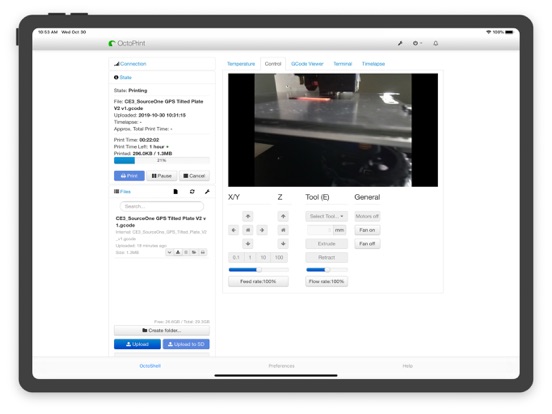Lower Z axis down arrow

283,244
